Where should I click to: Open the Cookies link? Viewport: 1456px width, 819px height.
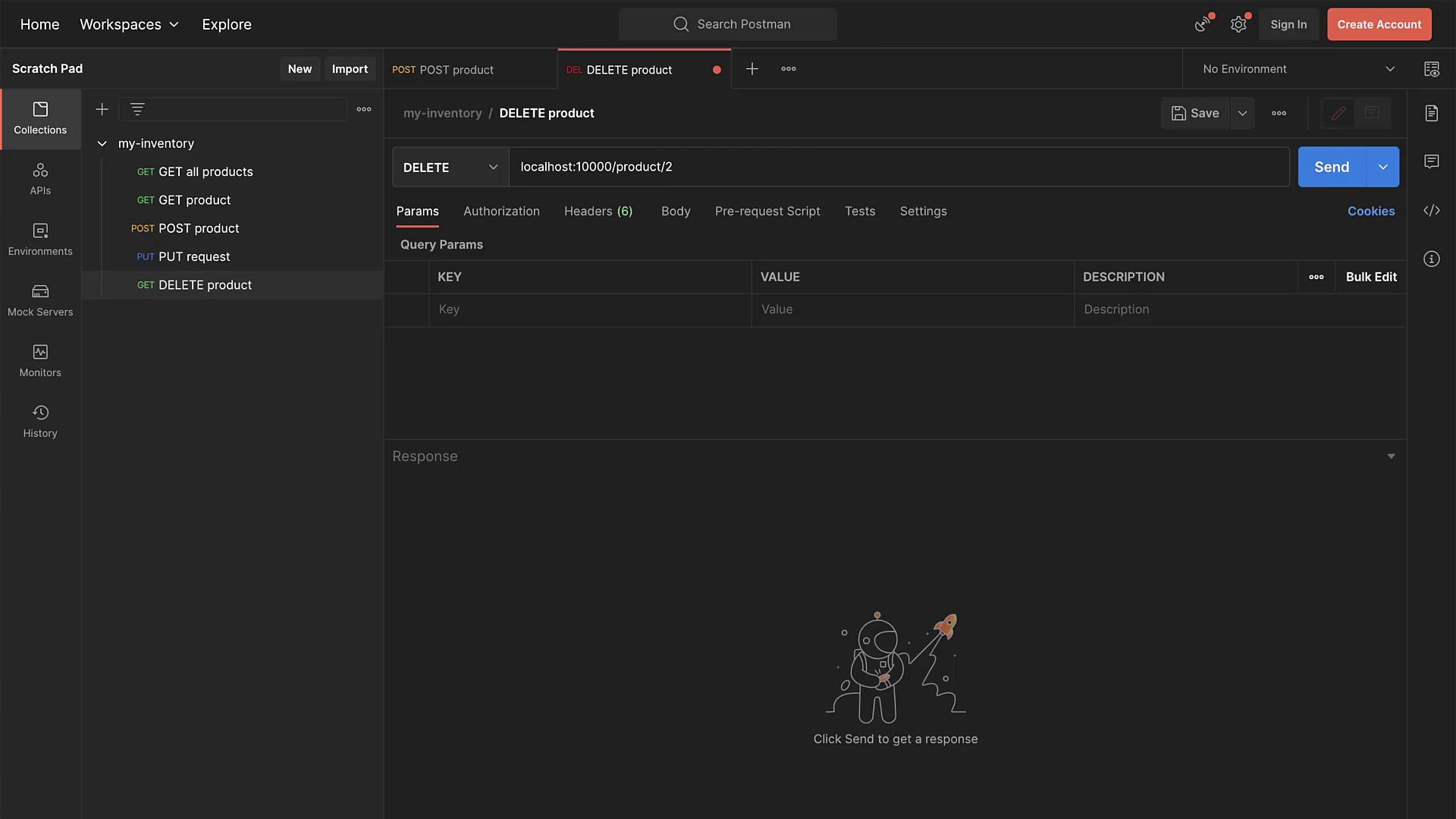tap(1370, 212)
